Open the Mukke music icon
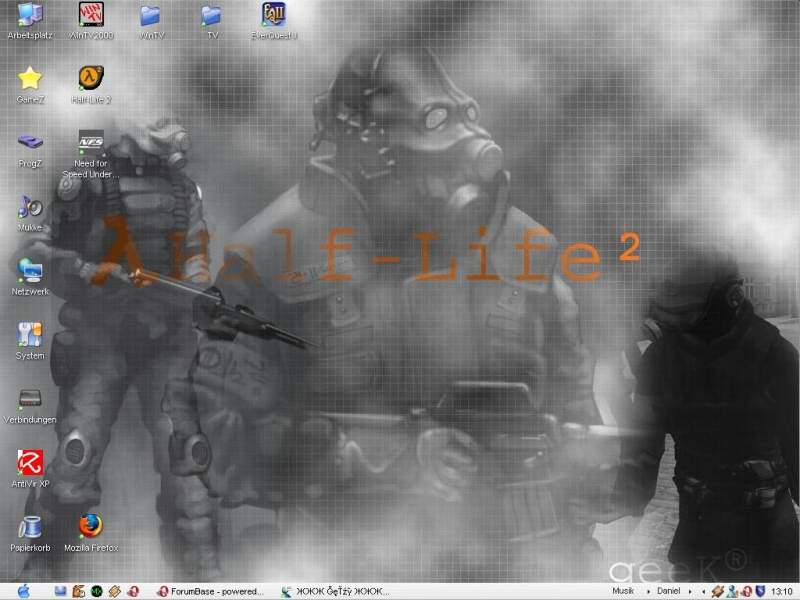The width and height of the screenshot is (800, 600). coord(30,213)
